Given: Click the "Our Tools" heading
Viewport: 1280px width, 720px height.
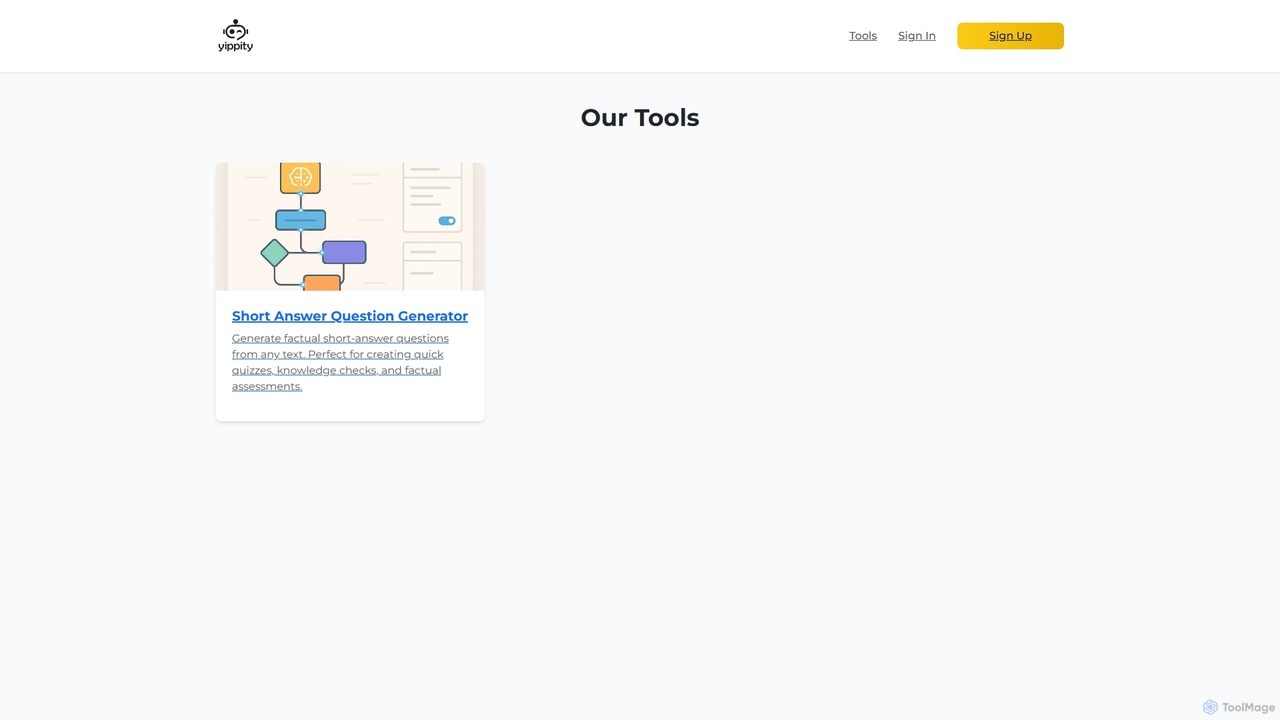Looking at the screenshot, I should pos(640,118).
